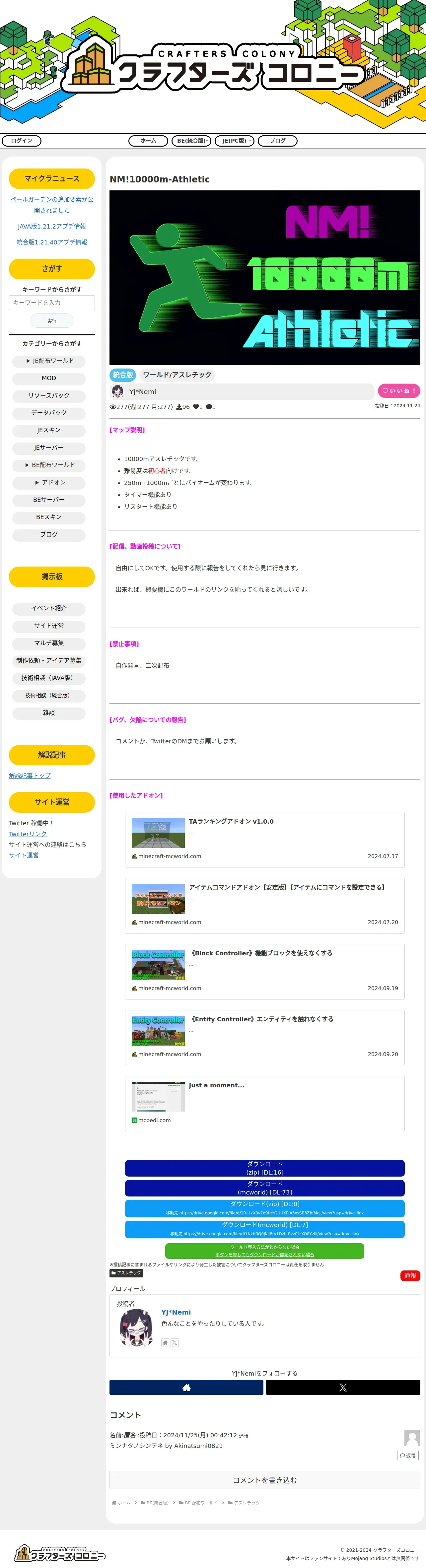The width and height of the screenshot is (426, 1568).
Task: Open the TAランキングアドオン card thumbnail
Action: [158, 833]
